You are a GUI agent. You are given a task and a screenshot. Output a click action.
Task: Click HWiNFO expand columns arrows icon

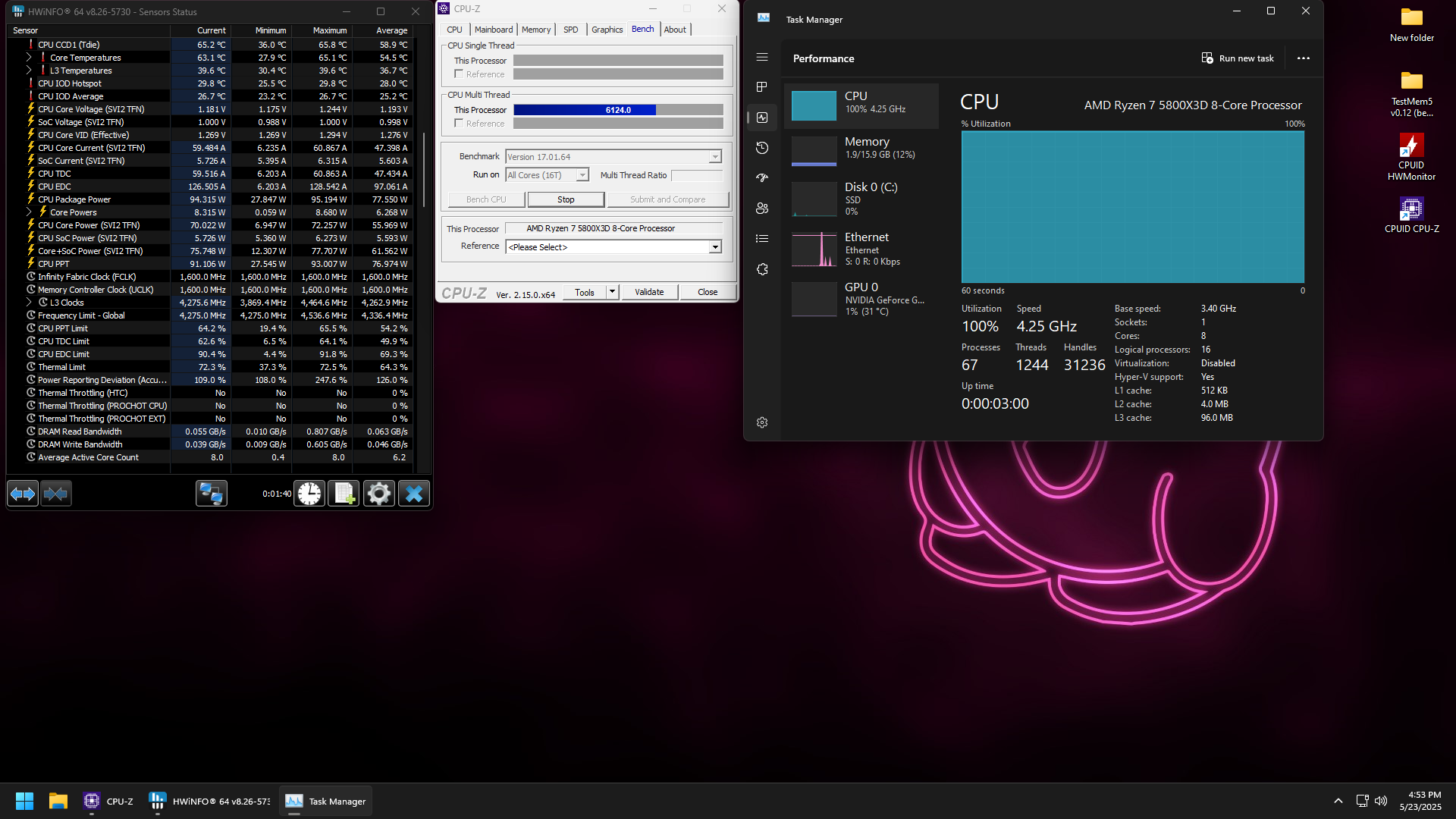23,494
